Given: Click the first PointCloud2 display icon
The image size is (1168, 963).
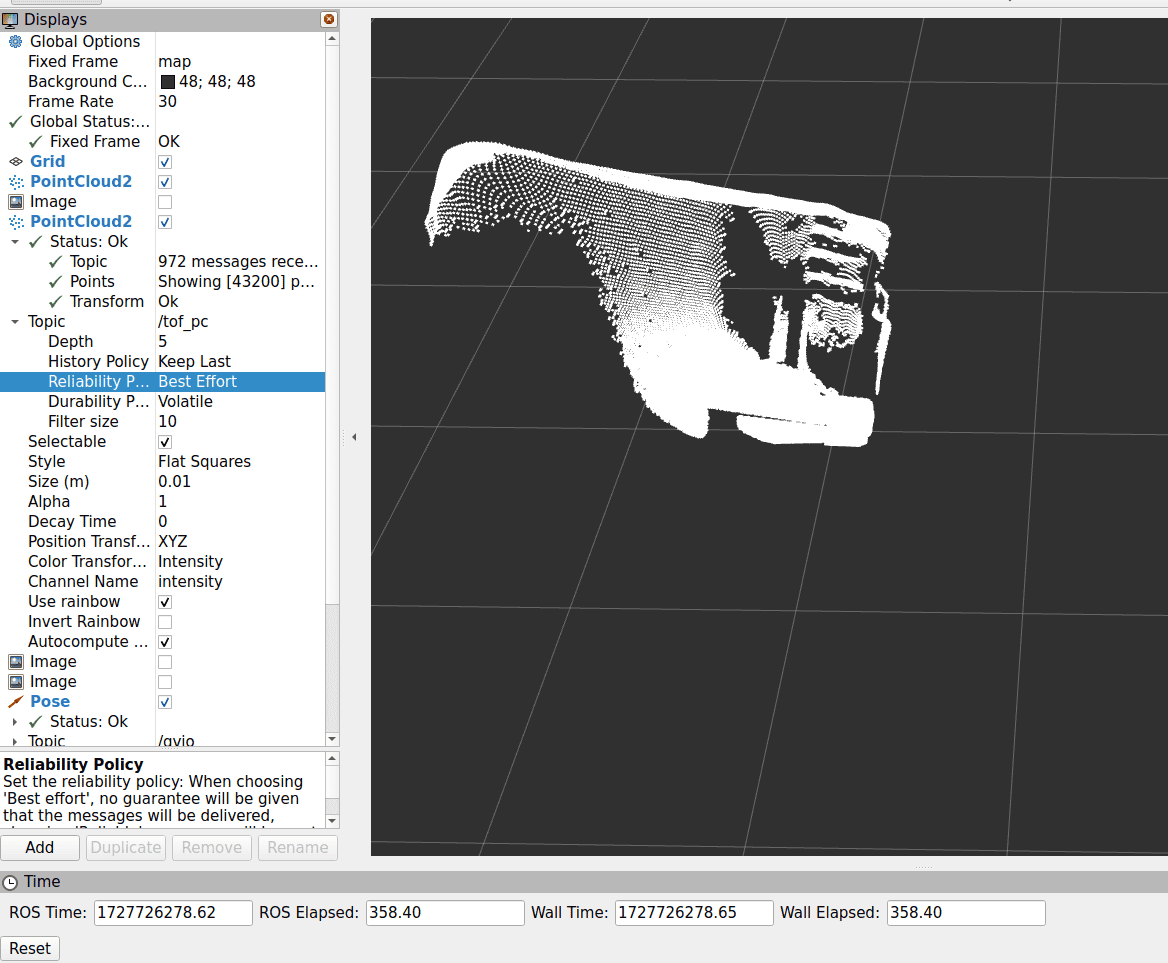Looking at the screenshot, I should 16,182.
